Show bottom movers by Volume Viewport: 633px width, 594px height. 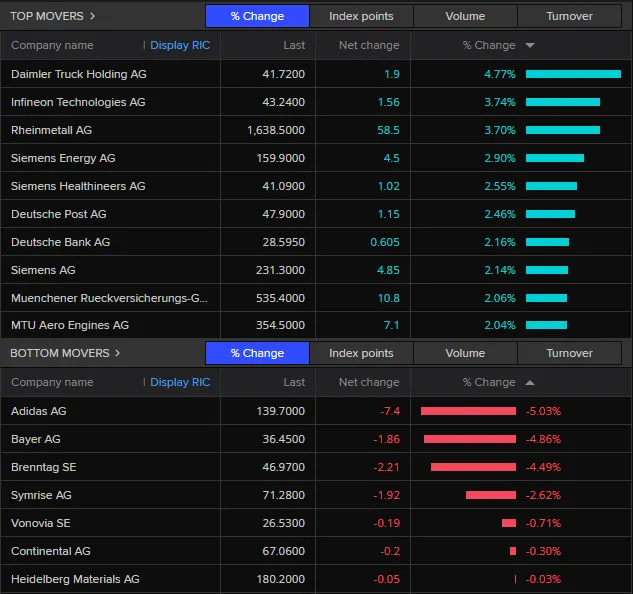(465, 353)
